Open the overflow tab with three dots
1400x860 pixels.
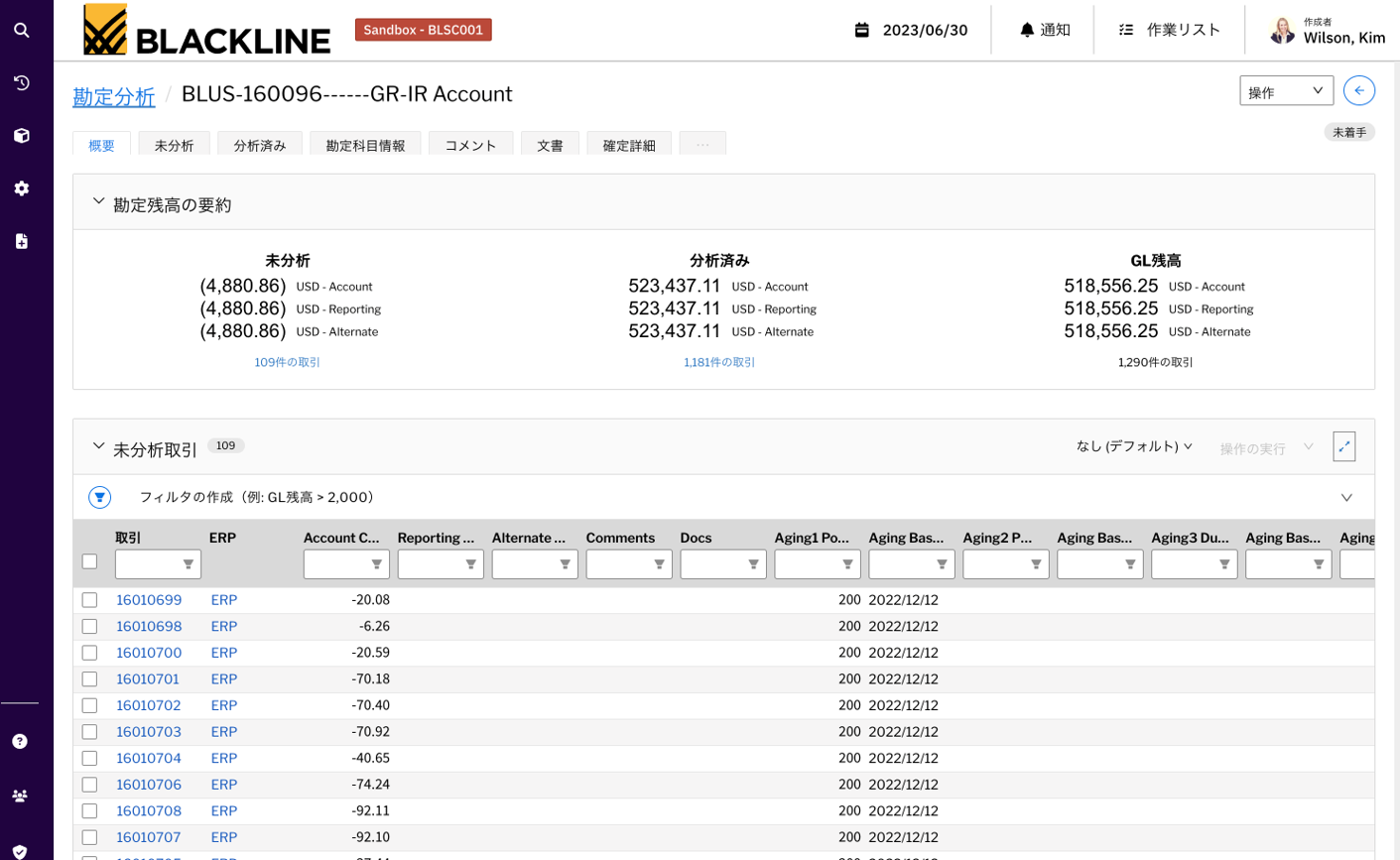coord(702,144)
